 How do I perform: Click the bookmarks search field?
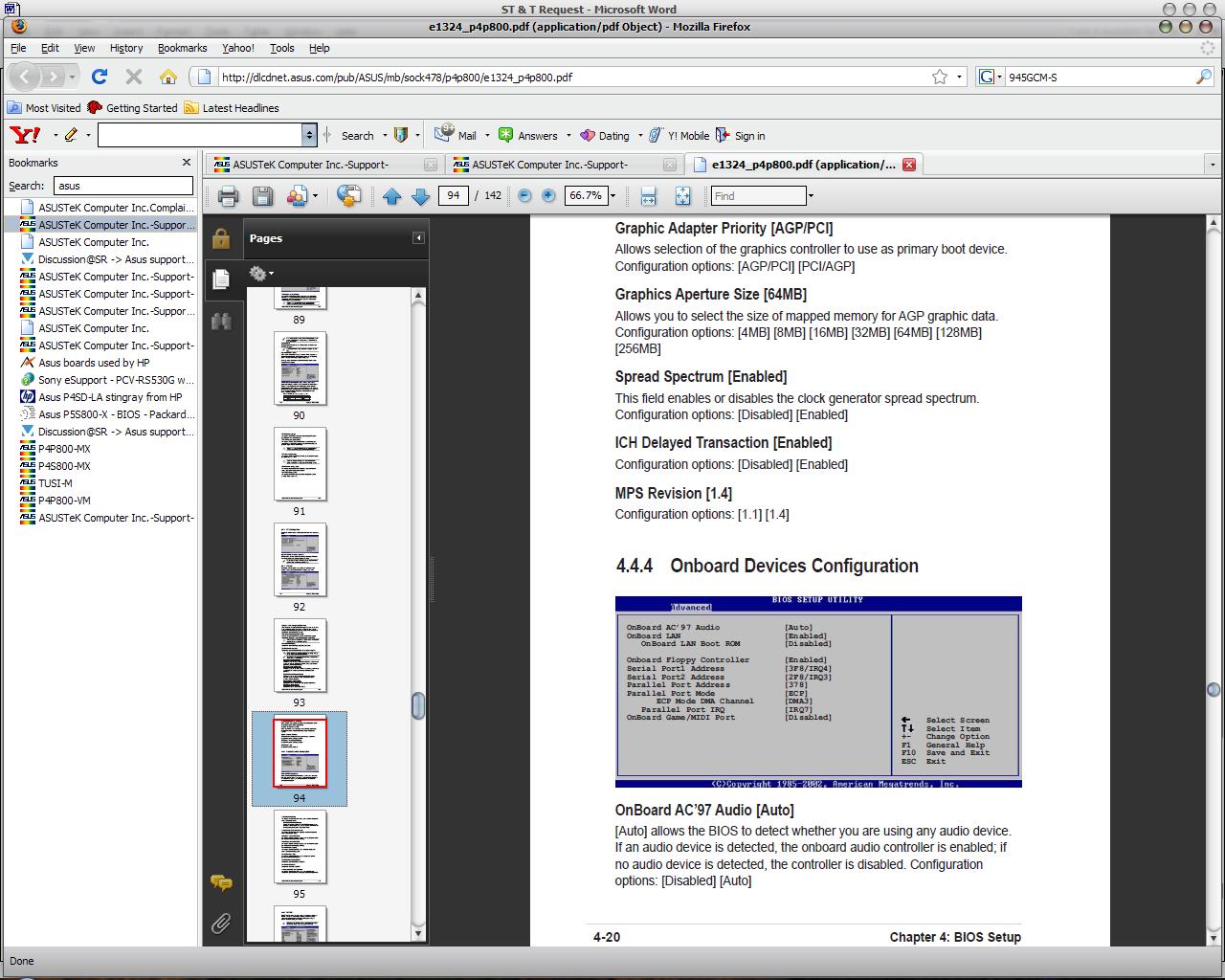pos(122,186)
